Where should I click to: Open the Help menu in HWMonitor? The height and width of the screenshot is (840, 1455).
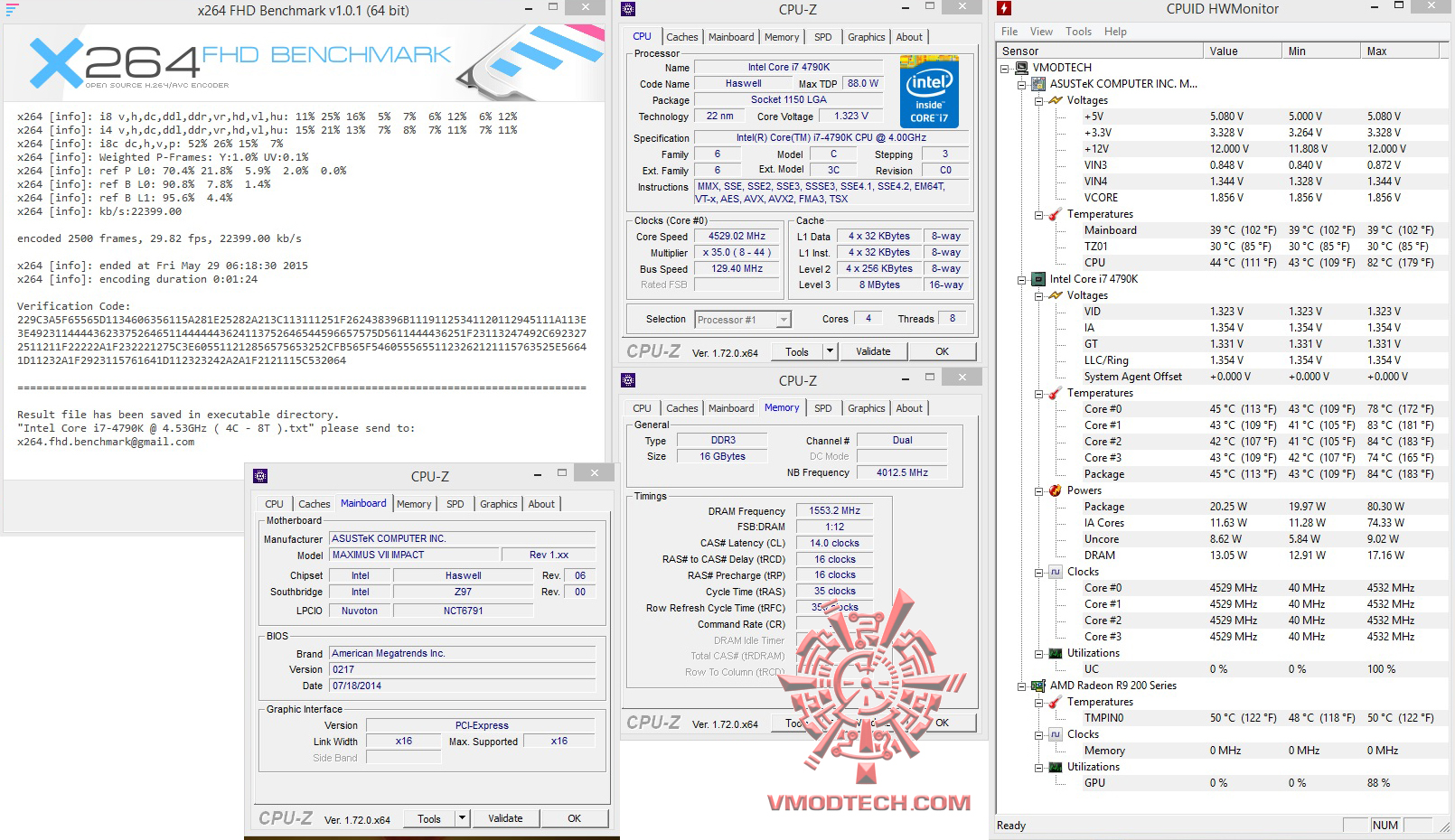click(1115, 31)
